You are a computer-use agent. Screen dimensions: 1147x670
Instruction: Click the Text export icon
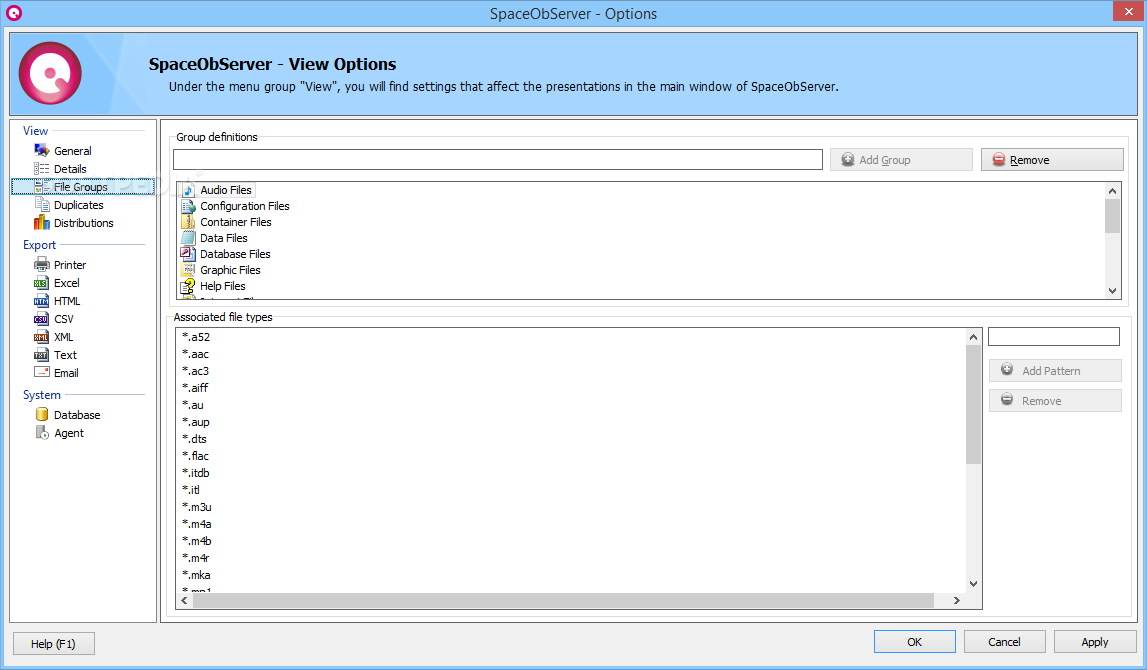pyautogui.click(x=42, y=355)
